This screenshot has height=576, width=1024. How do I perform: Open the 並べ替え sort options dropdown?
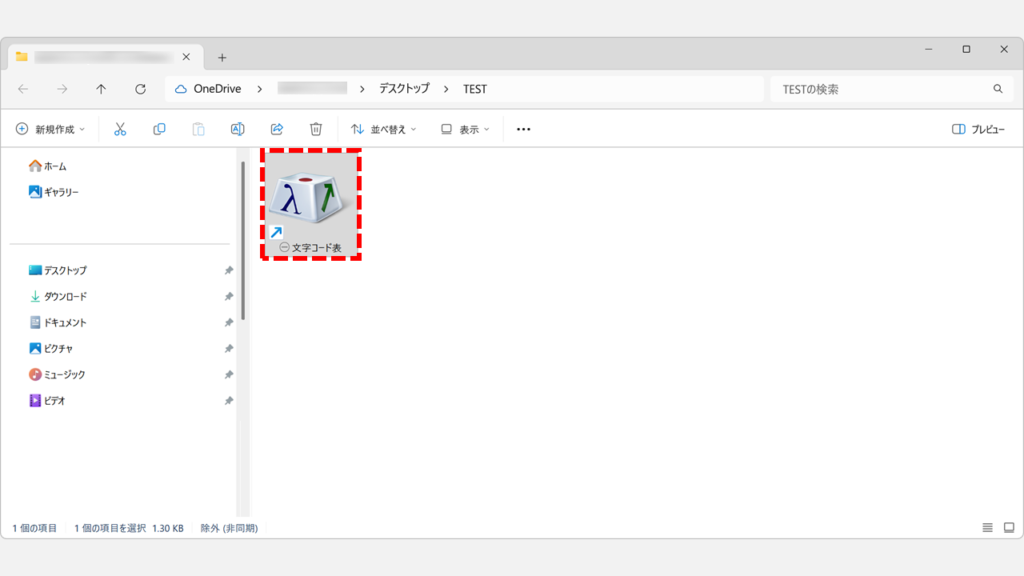(x=381, y=128)
